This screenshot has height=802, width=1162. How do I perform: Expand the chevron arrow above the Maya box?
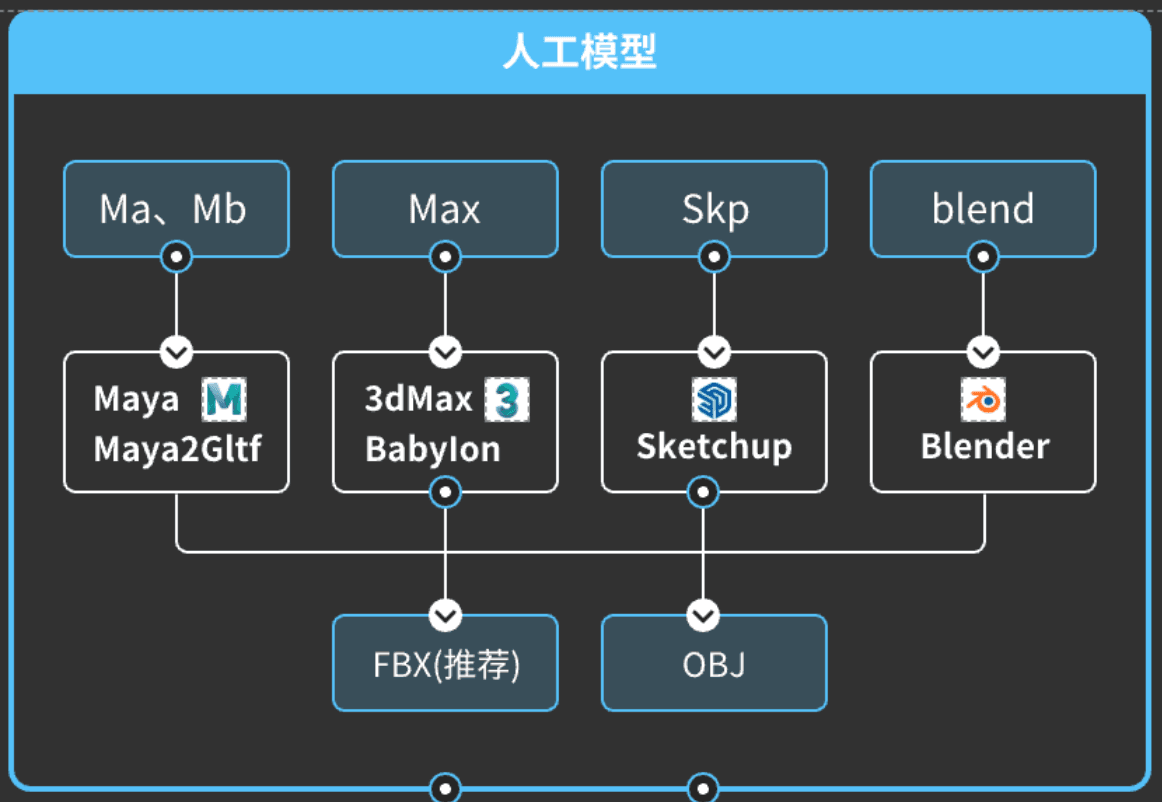[x=177, y=352]
